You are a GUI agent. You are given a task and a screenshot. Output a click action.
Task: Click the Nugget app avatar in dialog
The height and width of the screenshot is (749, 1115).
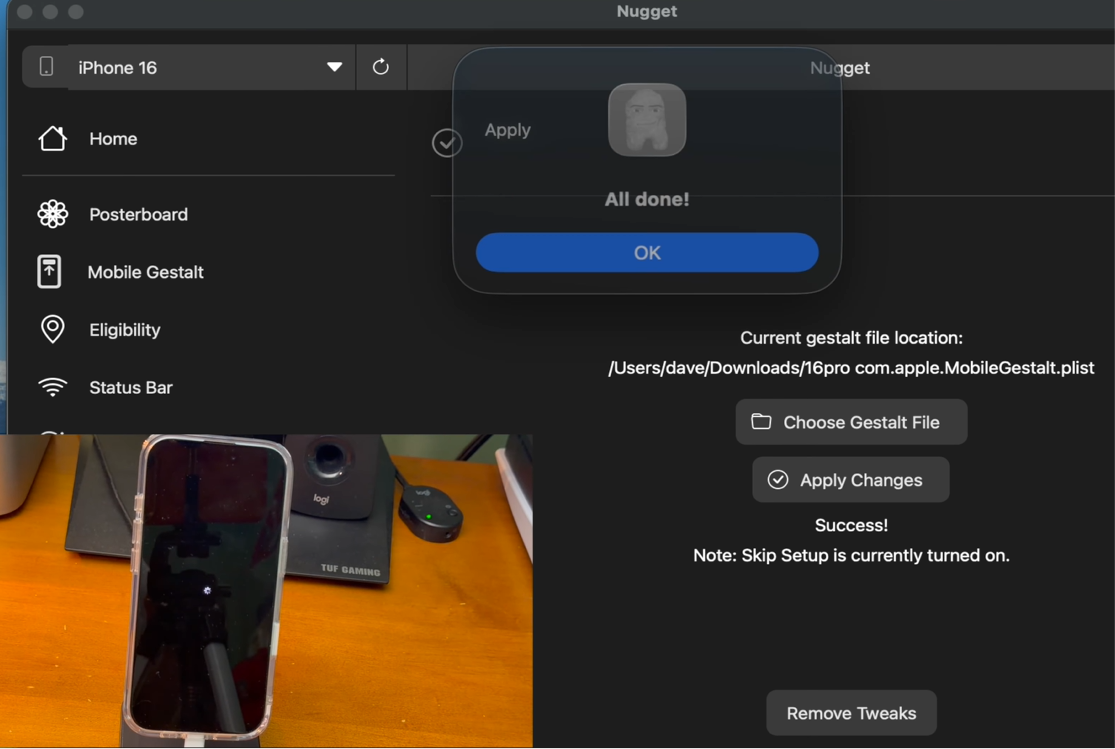click(x=647, y=119)
